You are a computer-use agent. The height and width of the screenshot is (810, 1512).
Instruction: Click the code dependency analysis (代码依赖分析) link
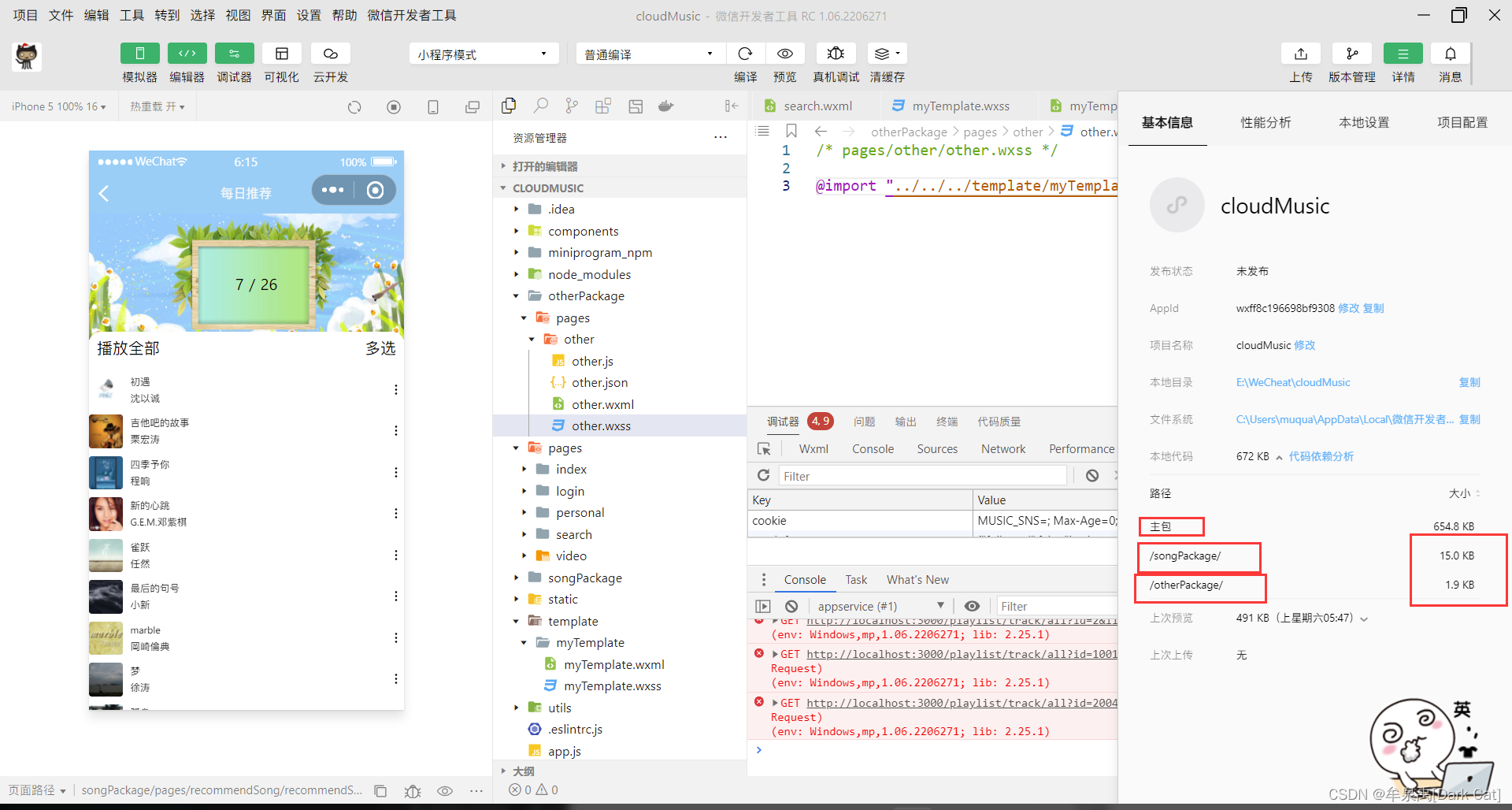[x=1321, y=456]
